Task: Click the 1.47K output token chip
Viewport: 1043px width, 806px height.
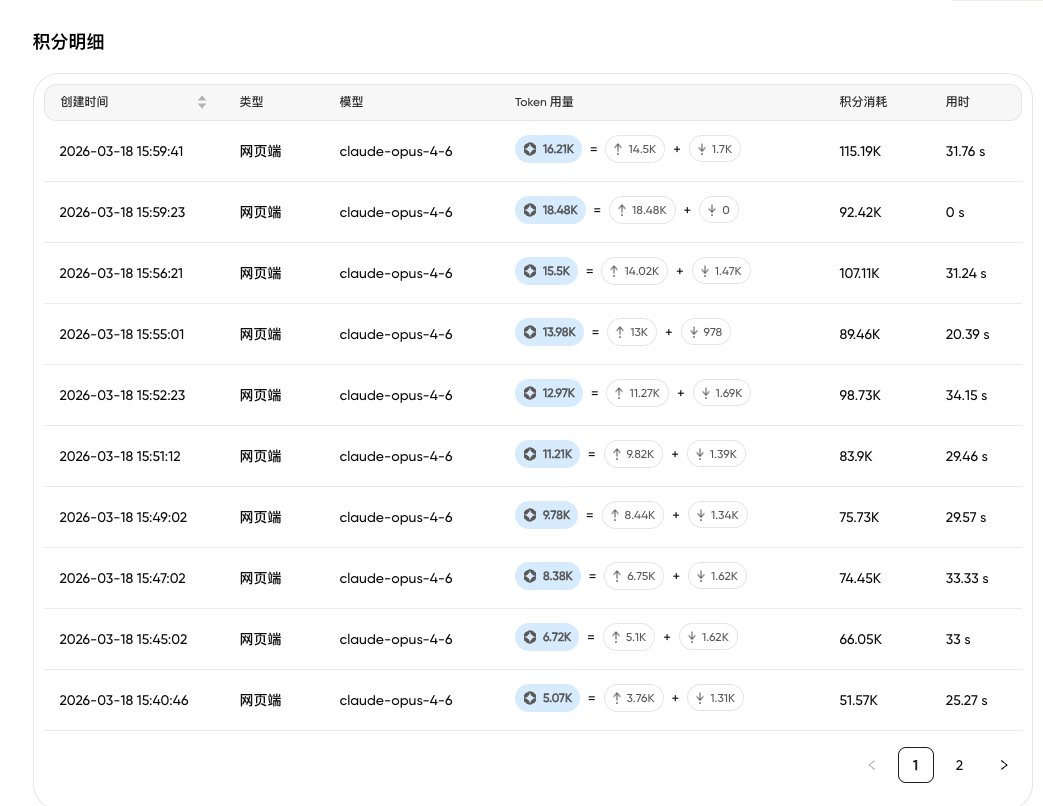Action: [721, 271]
